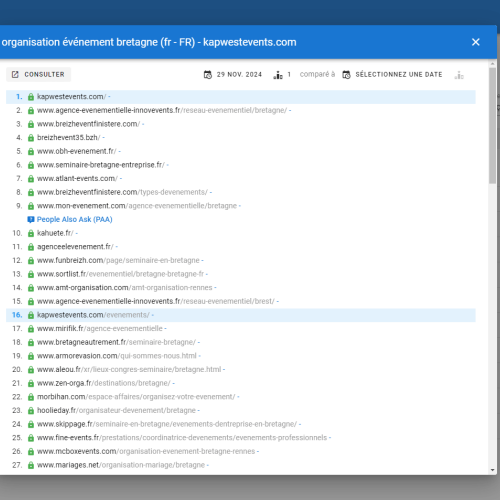Open www.mon-evenement.com agence-evenementielle result
The height and width of the screenshot is (500, 500).
point(137,206)
